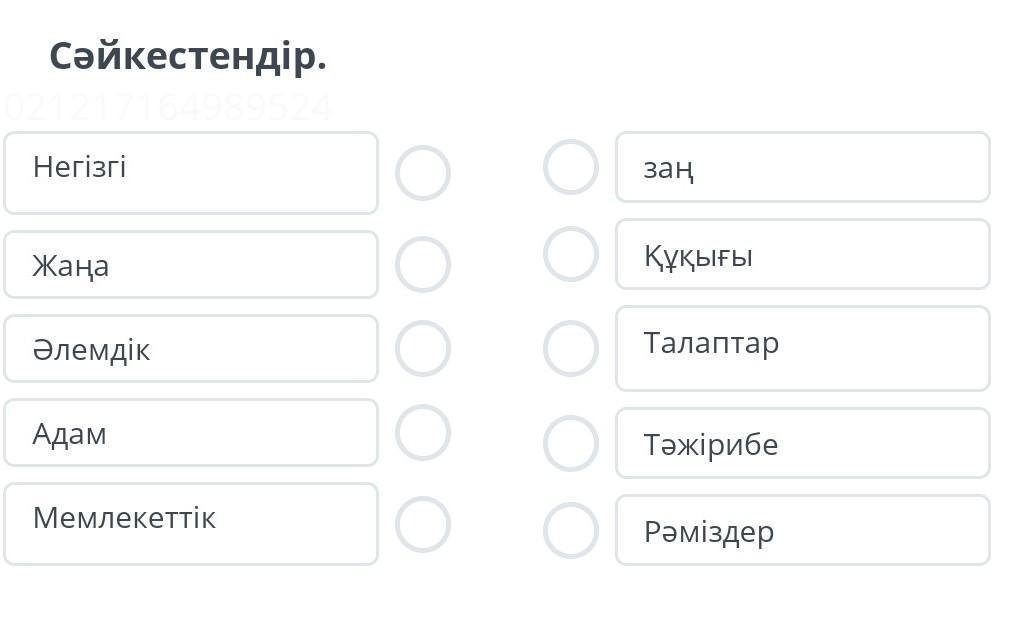The height and width of the screenshot is (637, 1024).
Task: Select the radio circle beside Жаңа
Action: [423, 264]
